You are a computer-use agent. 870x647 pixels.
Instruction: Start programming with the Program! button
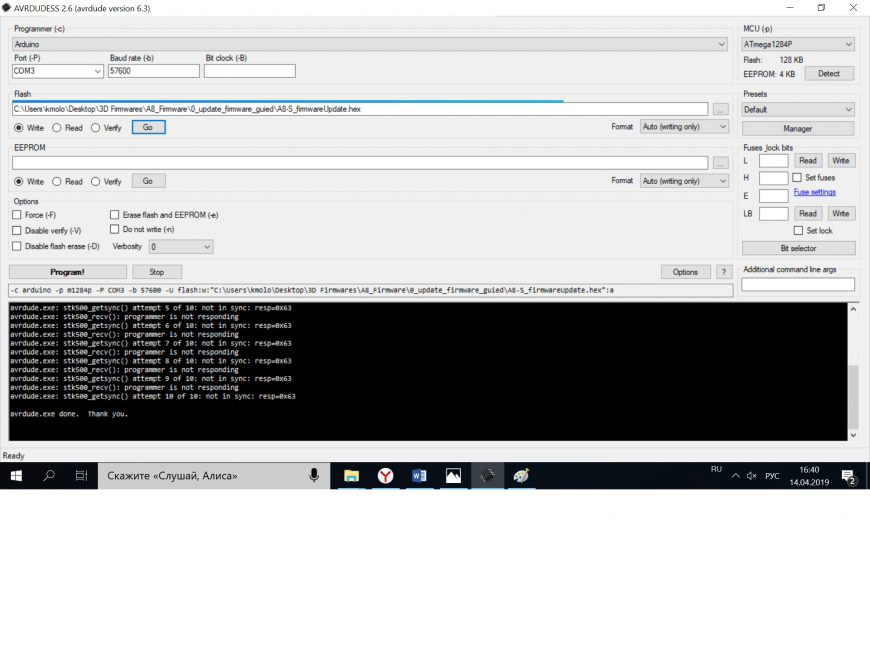(68, 272)
